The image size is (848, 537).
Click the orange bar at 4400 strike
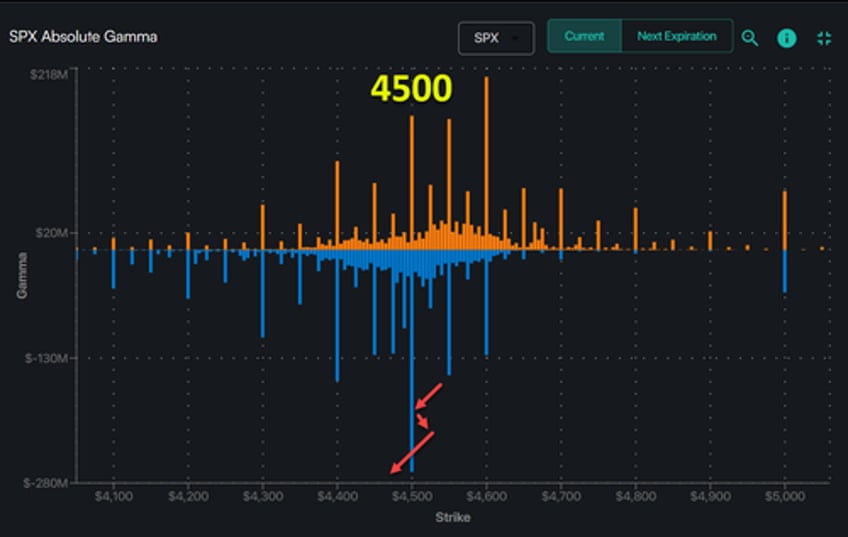tap(337, 205)
